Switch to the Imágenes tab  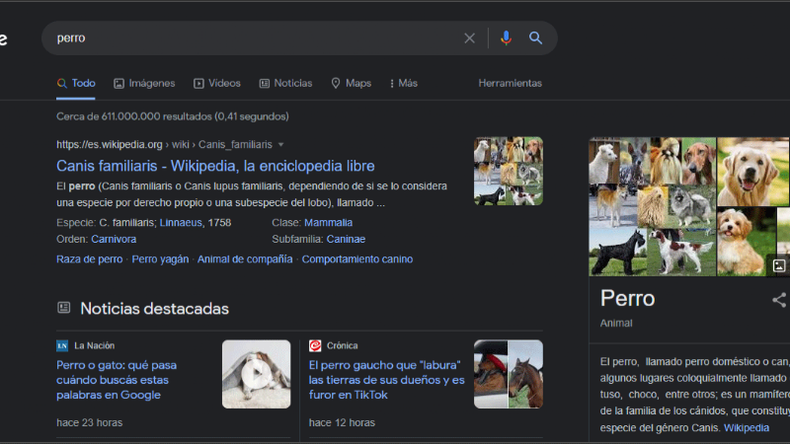tap(145, 83)
